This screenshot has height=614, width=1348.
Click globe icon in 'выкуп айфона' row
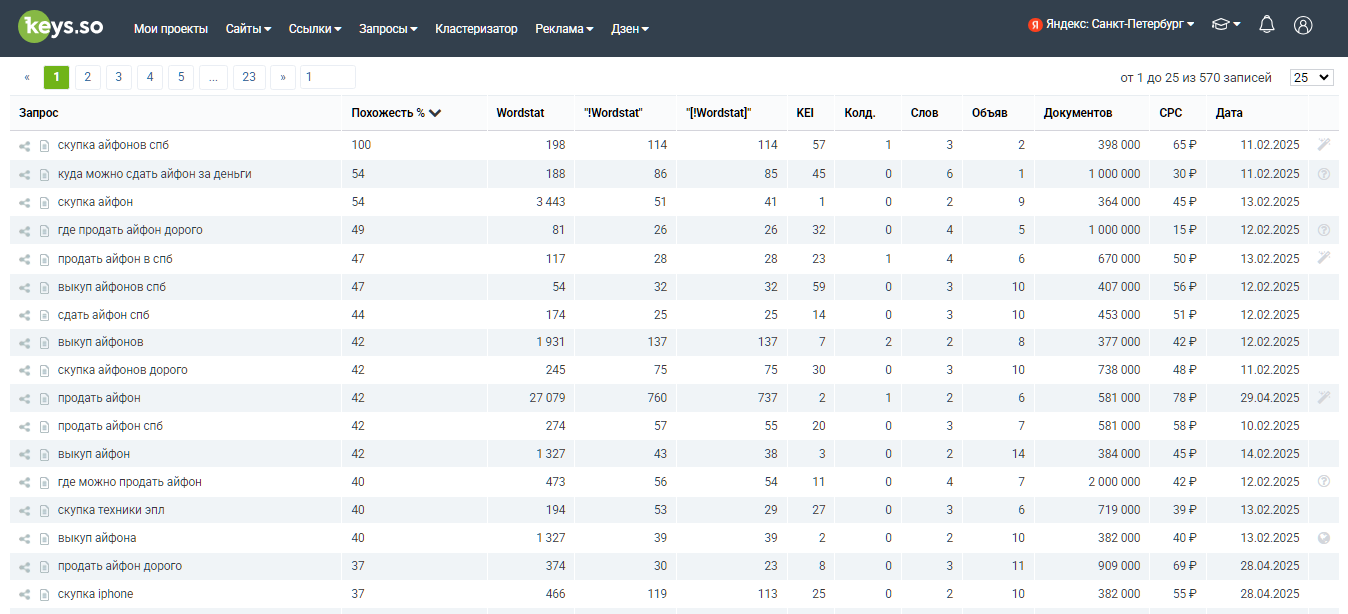point(1324,538)
